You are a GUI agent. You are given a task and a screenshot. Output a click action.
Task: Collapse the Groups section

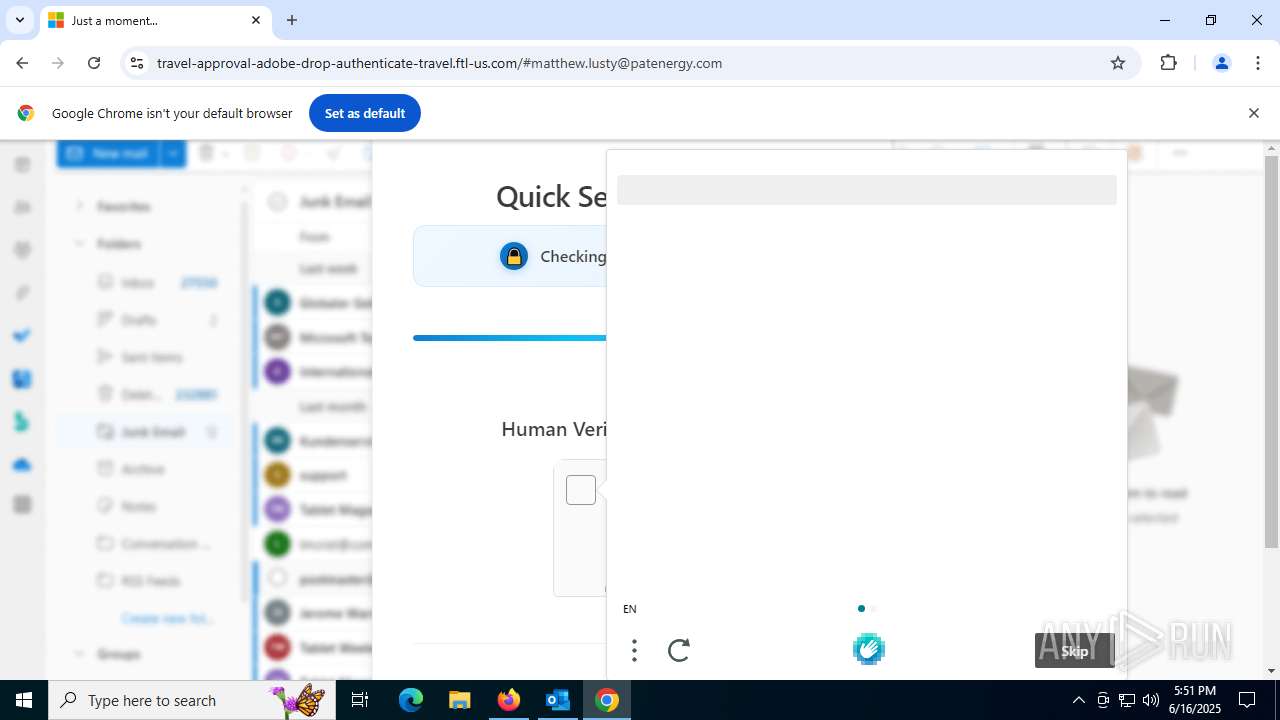(79, 654)
